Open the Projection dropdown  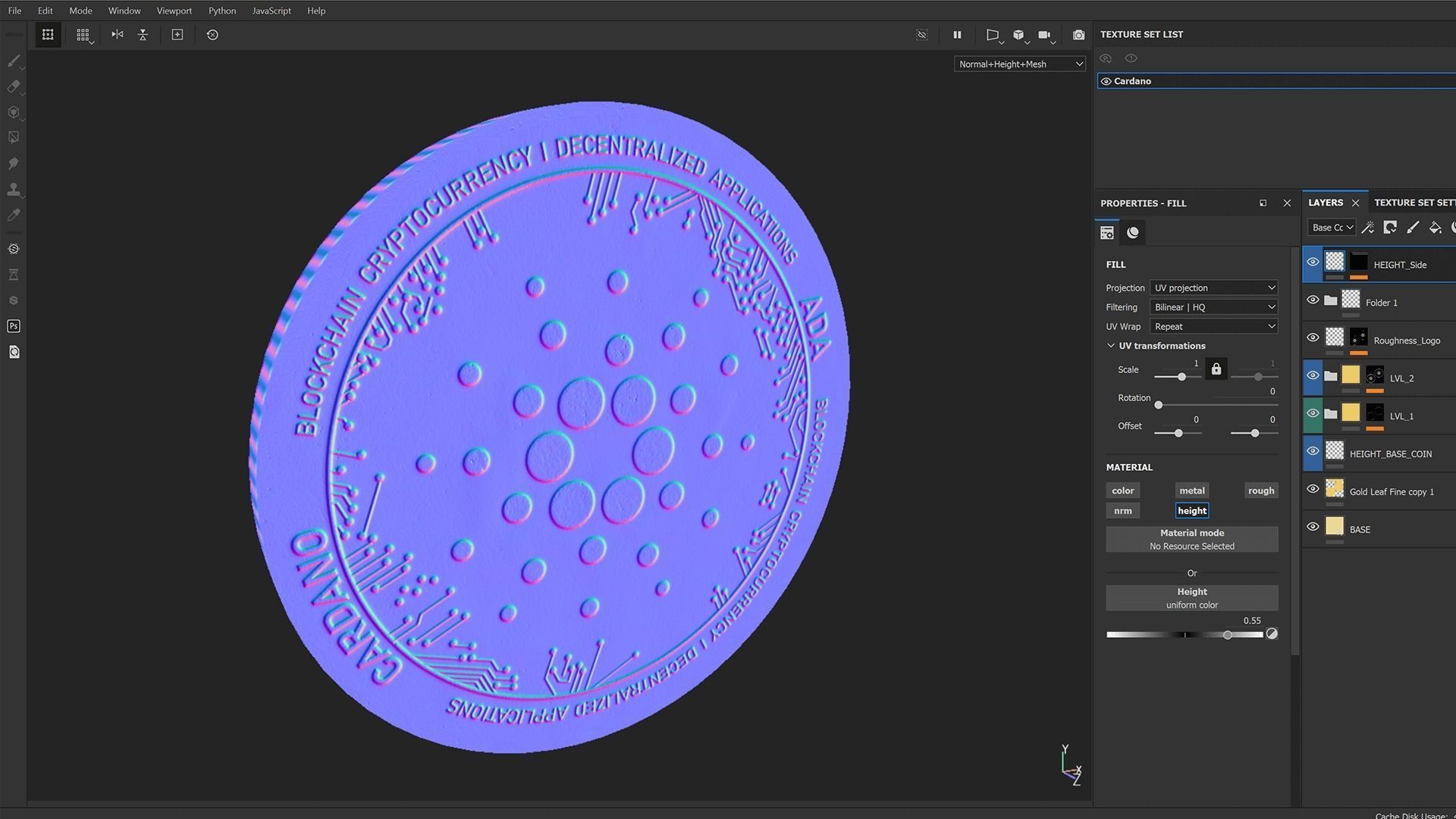[1213, 288]
